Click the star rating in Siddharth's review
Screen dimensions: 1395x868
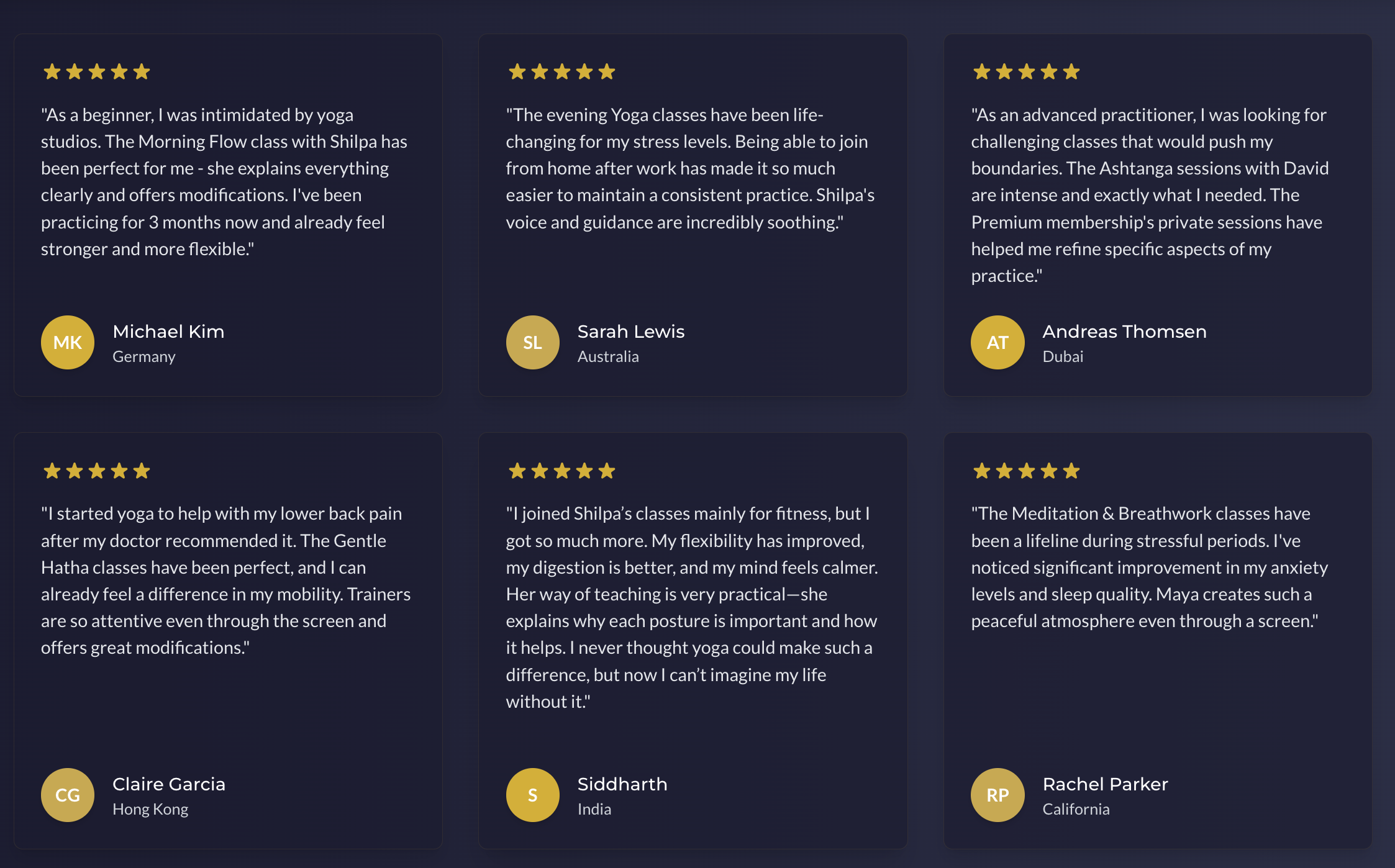pos(561,471)
